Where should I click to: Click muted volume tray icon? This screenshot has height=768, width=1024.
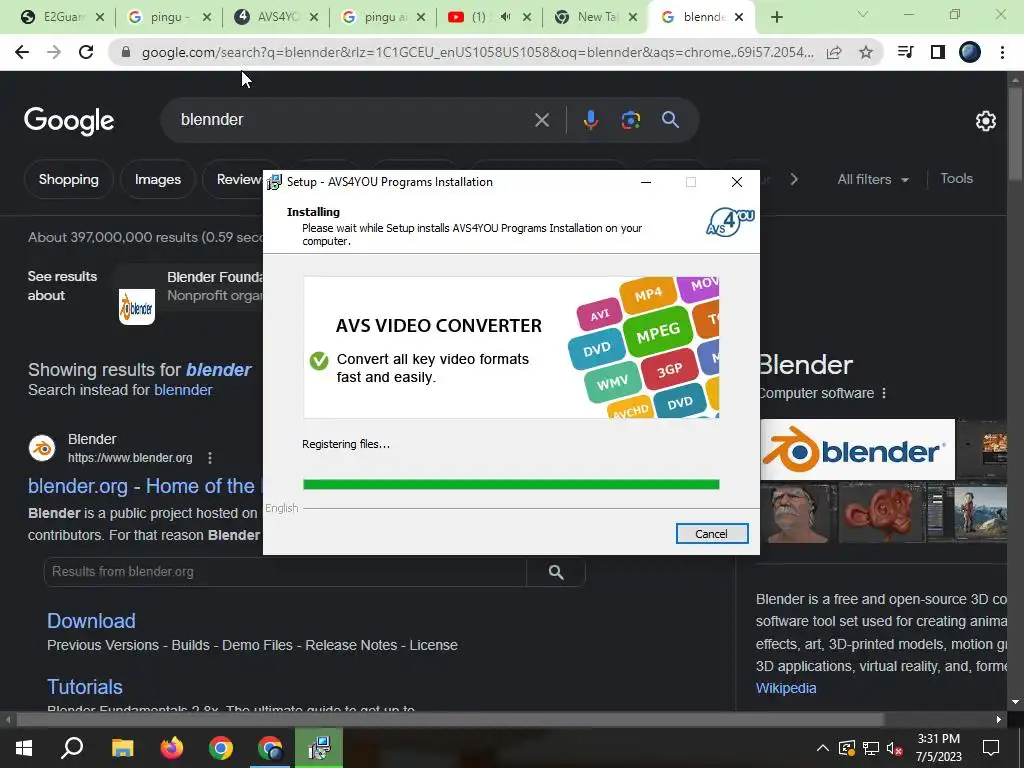click(x=895, y=748)
